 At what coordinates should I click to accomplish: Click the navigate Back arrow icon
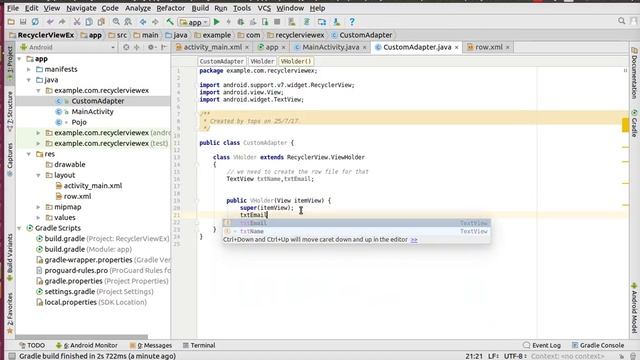click(x=143, y=22)
